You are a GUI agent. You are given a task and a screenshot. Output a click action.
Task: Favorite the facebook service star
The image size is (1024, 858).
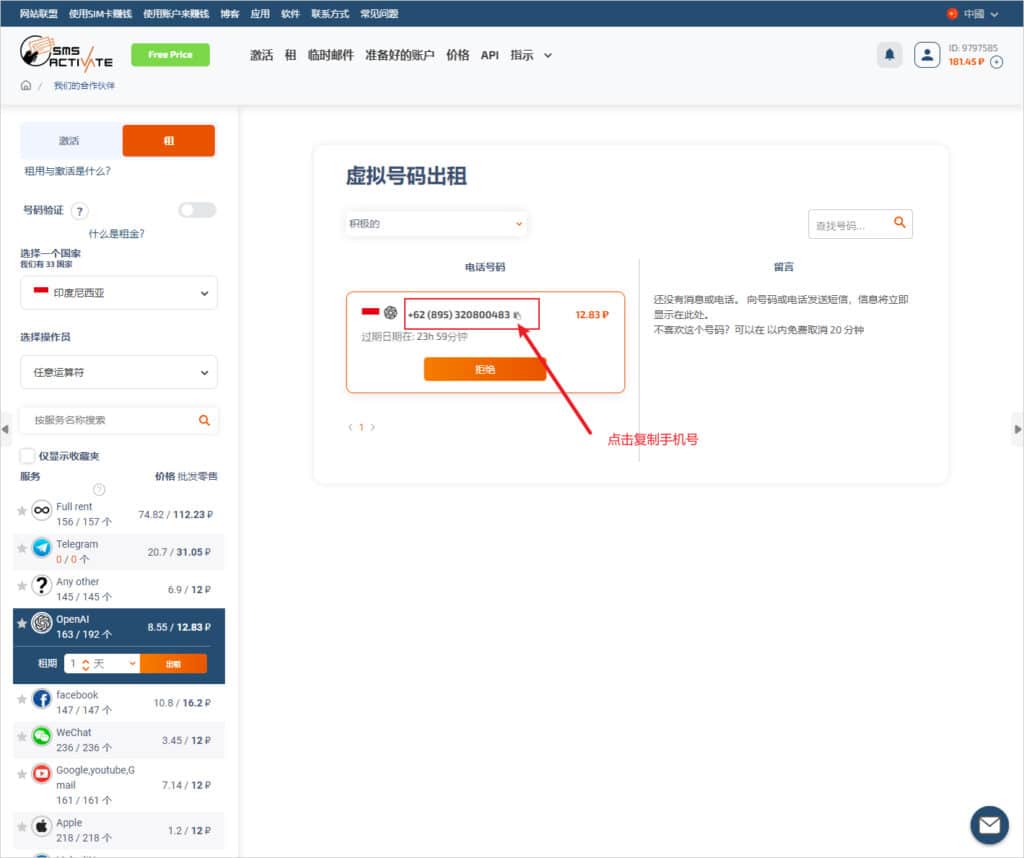(x=22, y=699)
